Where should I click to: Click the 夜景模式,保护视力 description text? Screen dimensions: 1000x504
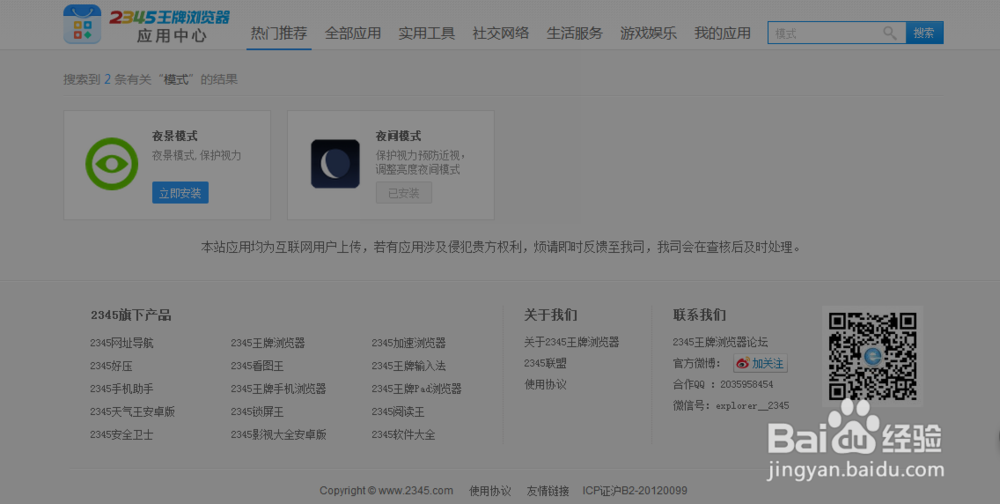pos(196,156)
